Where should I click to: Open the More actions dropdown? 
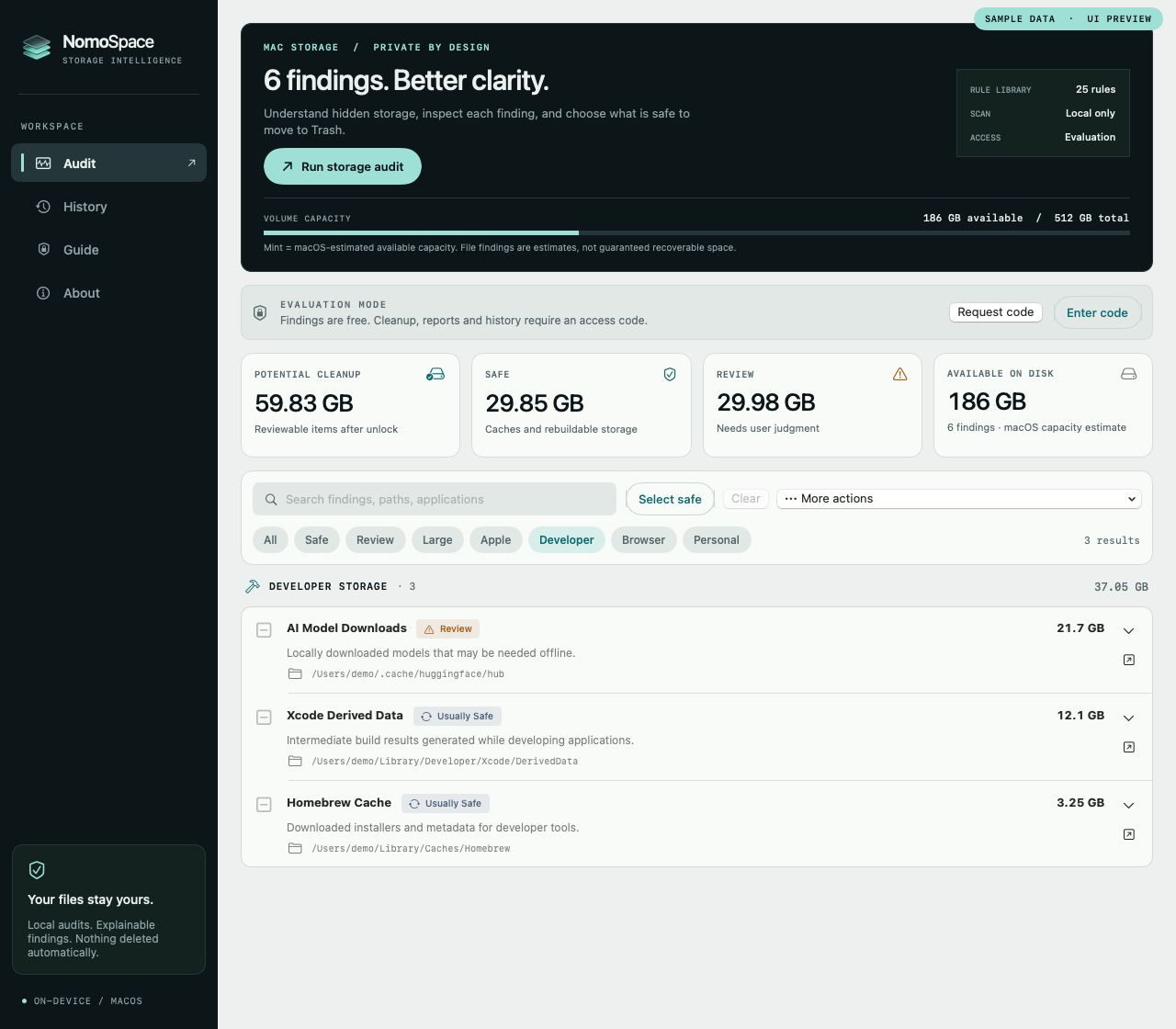[x=959, y=499]
